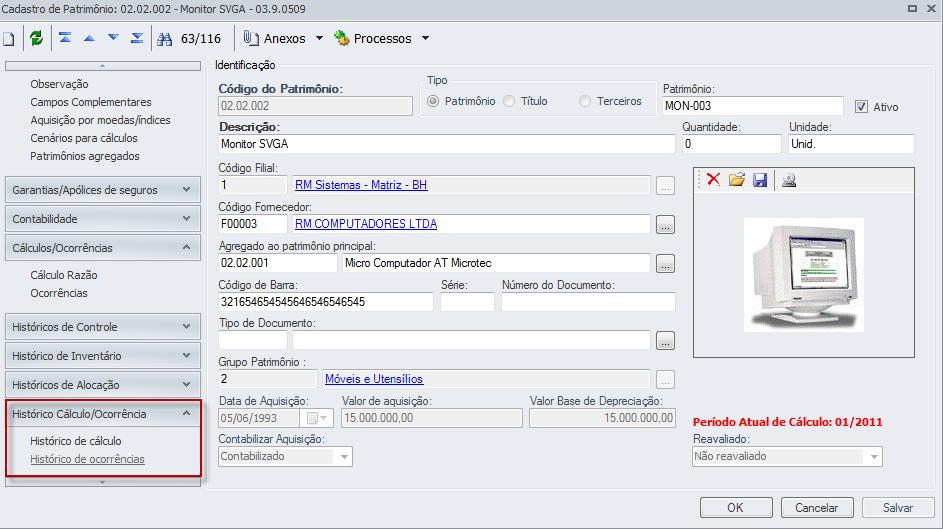Screen dimensions: 943x529
Task: Click lookup button for Código Fornecedor
Action: point(665,225)
